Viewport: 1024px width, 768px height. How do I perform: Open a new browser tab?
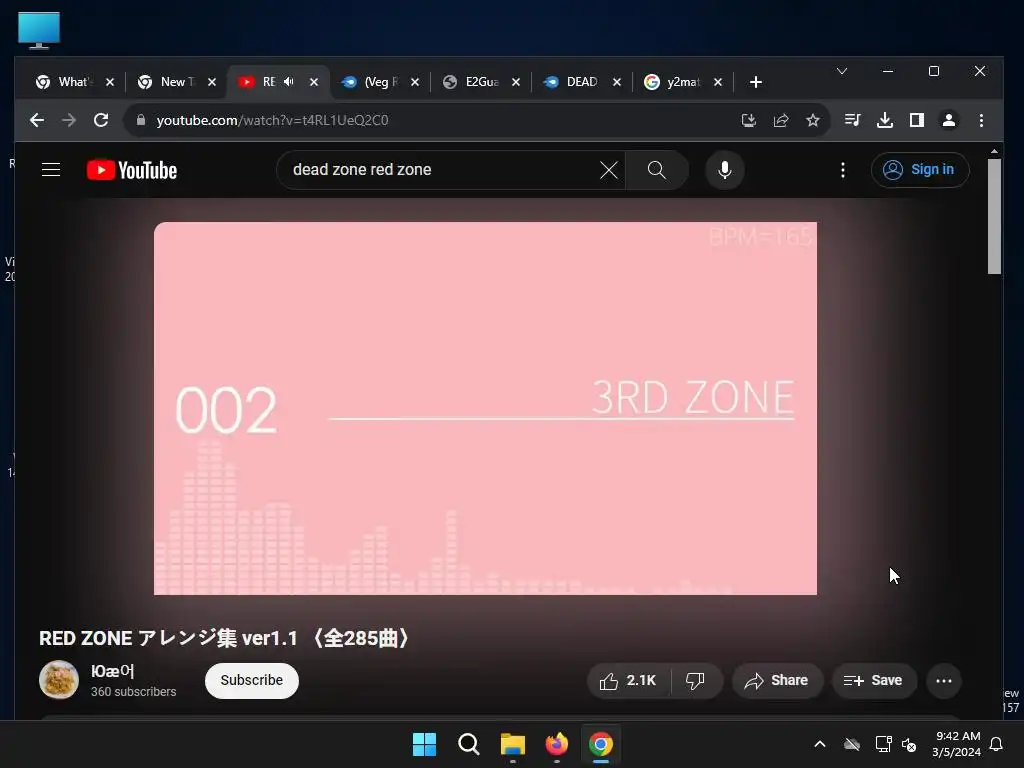point(756,82)
